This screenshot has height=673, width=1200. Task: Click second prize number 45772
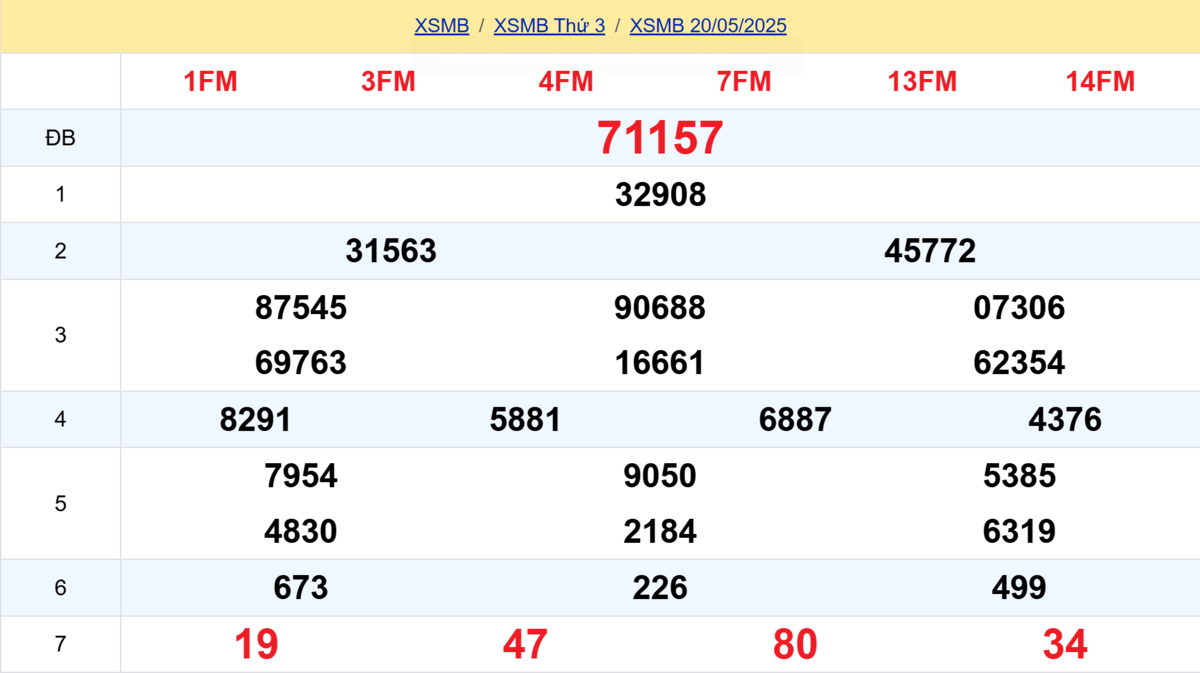point(930,251)
